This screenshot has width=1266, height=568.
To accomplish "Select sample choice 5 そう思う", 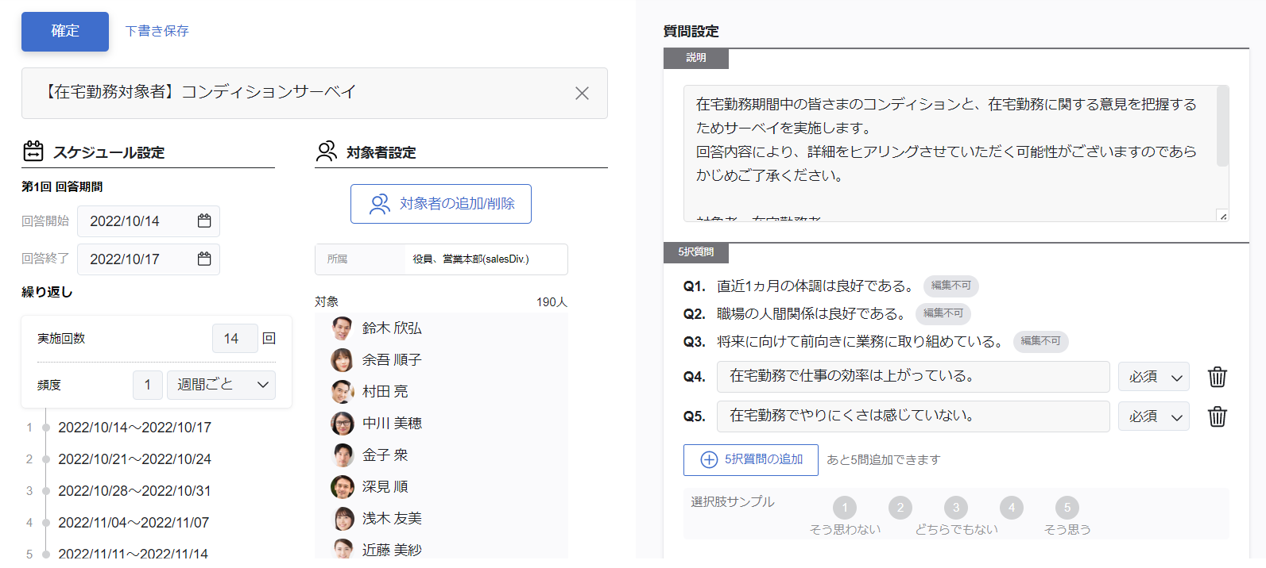I will (1067, 508).
